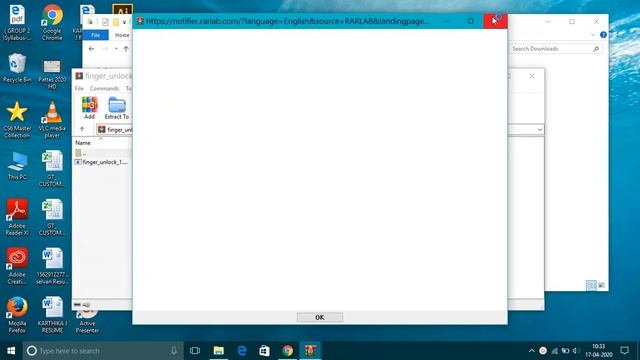Open the Recycle Bin desktop icon
Viewport: 640px width, 360px height.
[x=17, y=68]
